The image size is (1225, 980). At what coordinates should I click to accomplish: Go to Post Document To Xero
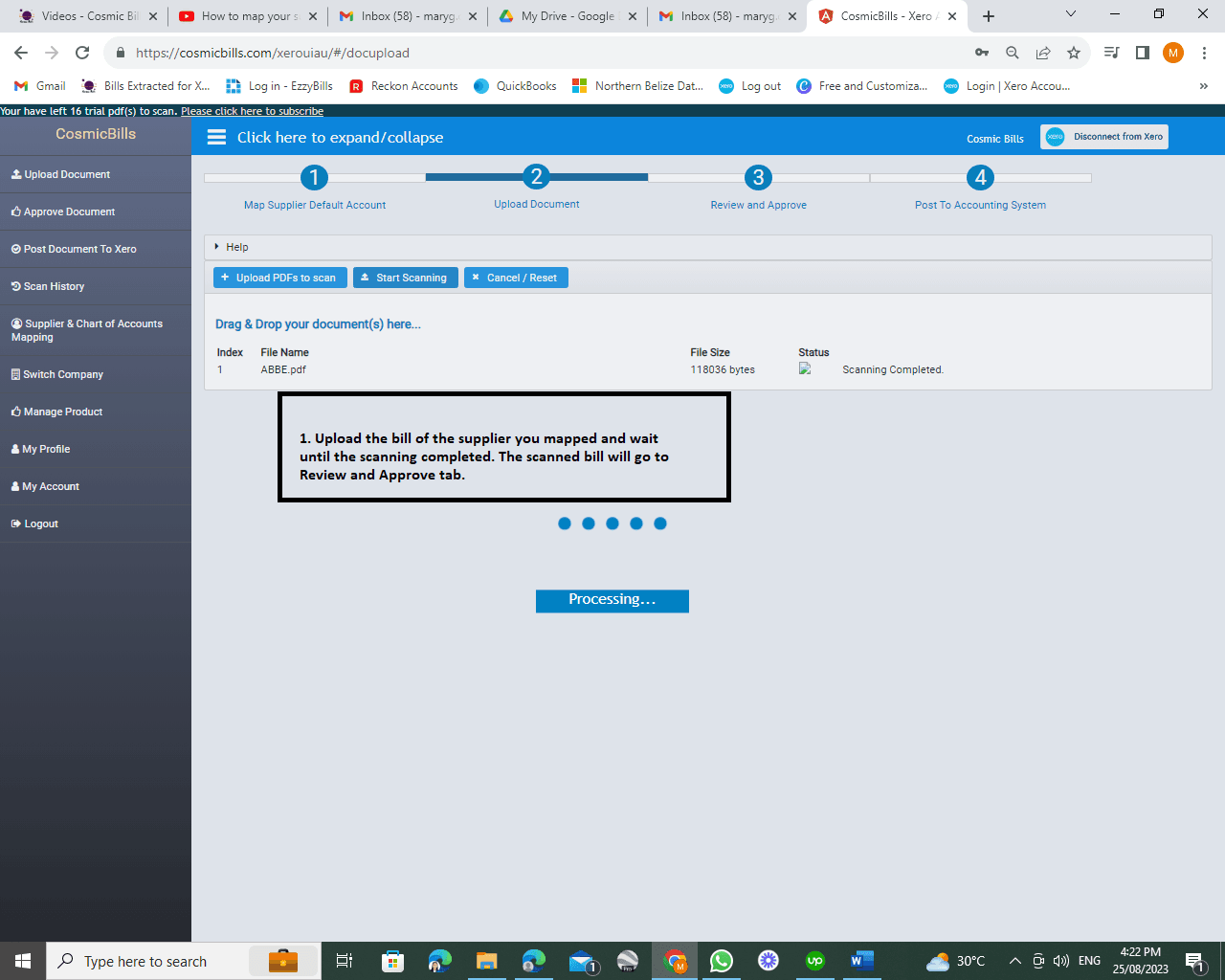(x=96, y=249)
